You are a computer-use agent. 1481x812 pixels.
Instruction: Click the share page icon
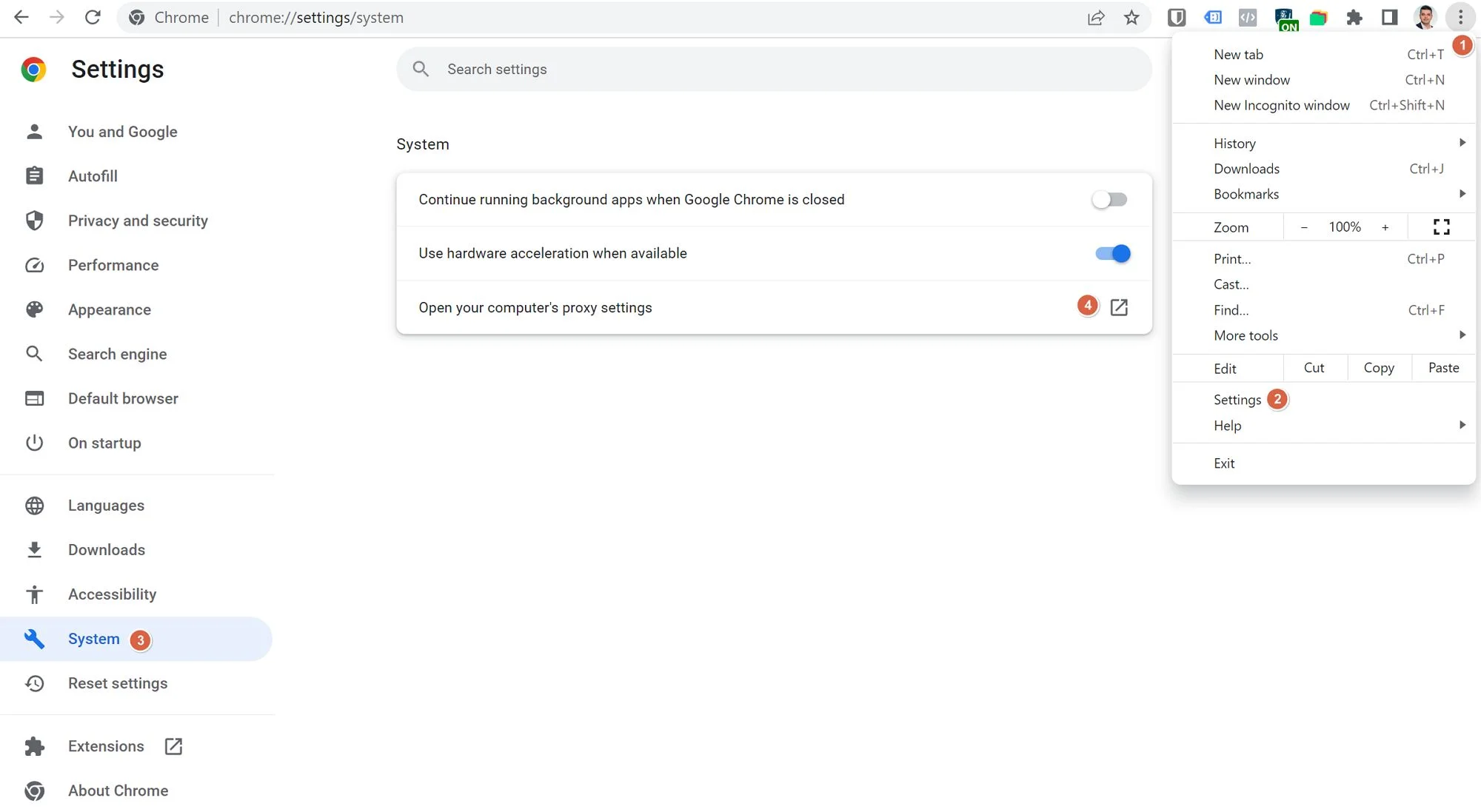(x=1095, y=17)
